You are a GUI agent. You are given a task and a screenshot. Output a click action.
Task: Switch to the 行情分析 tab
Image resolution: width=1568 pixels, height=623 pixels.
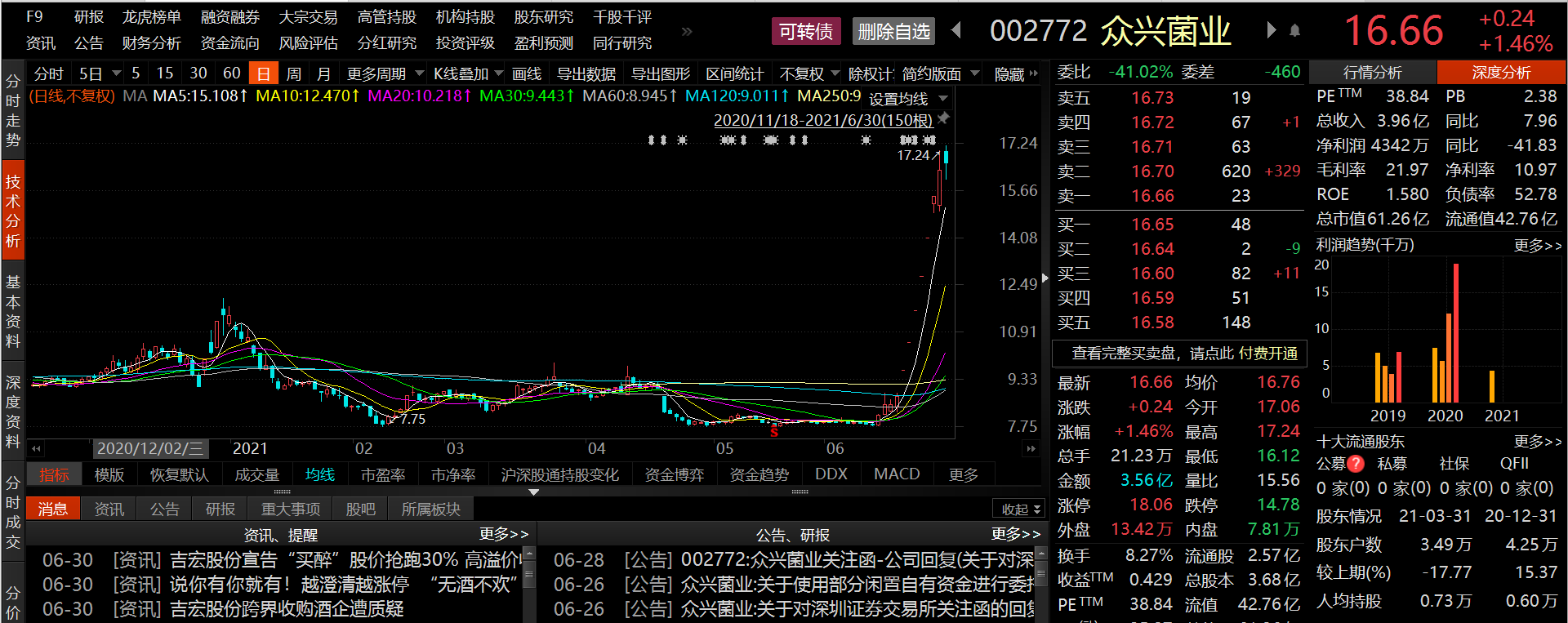[x=1372, y=73]
